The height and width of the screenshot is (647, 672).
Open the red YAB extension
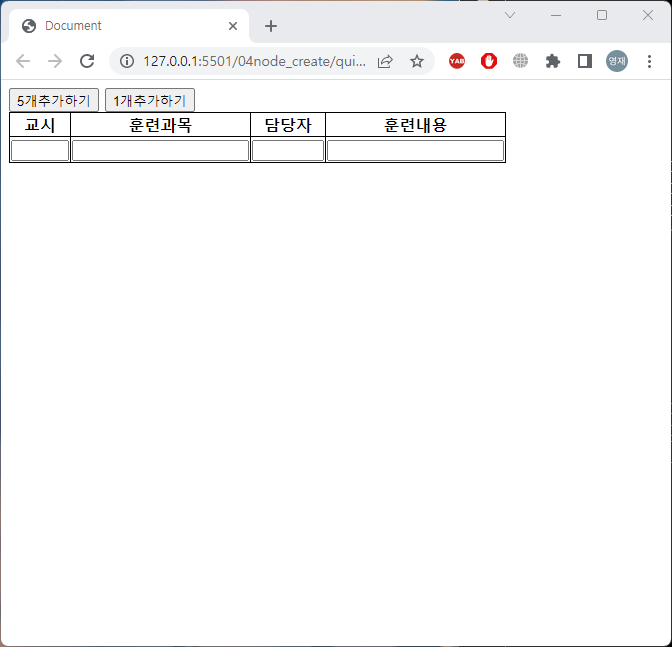[x=457, y=61]
